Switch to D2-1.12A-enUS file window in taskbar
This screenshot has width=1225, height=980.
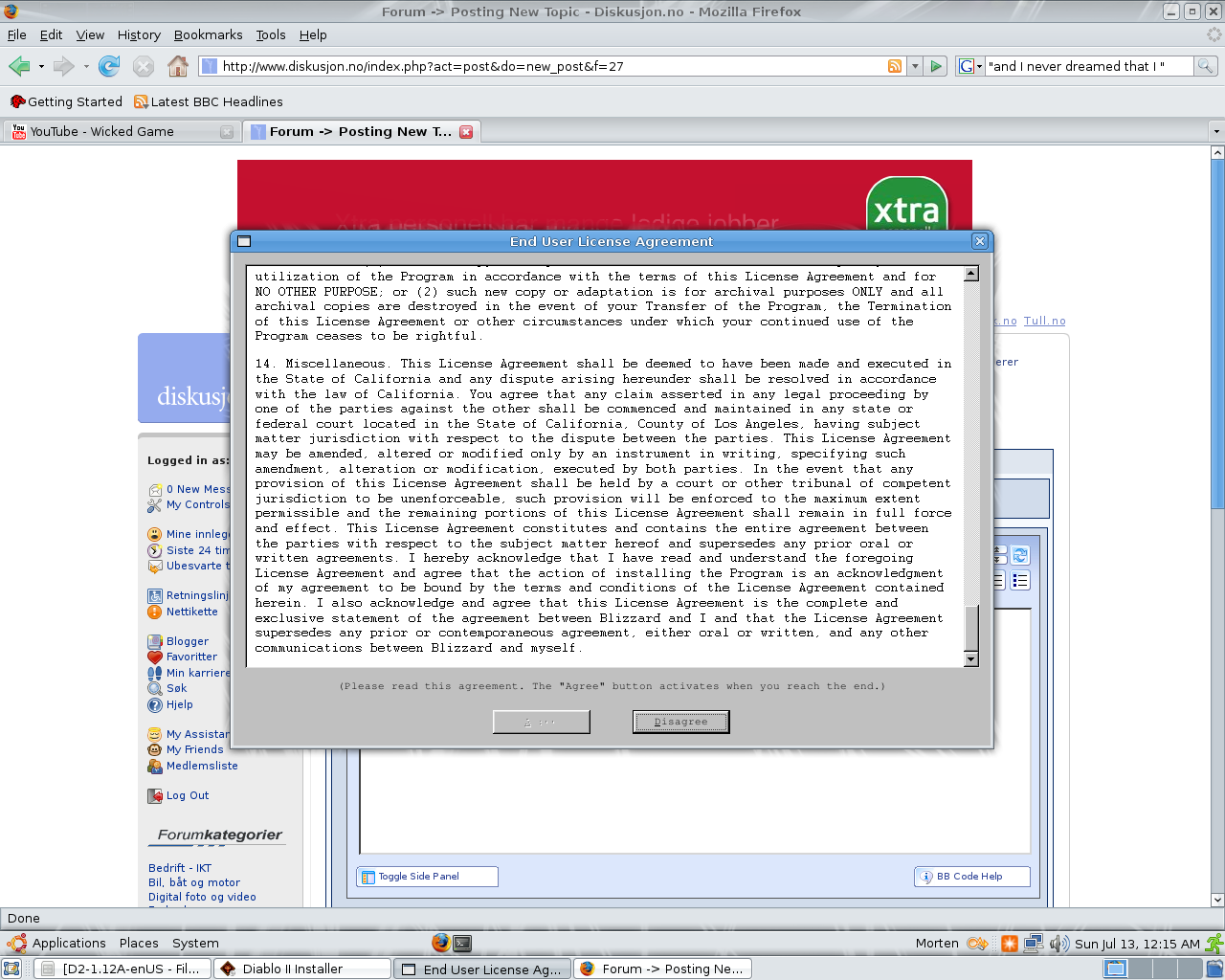(122, 969)
